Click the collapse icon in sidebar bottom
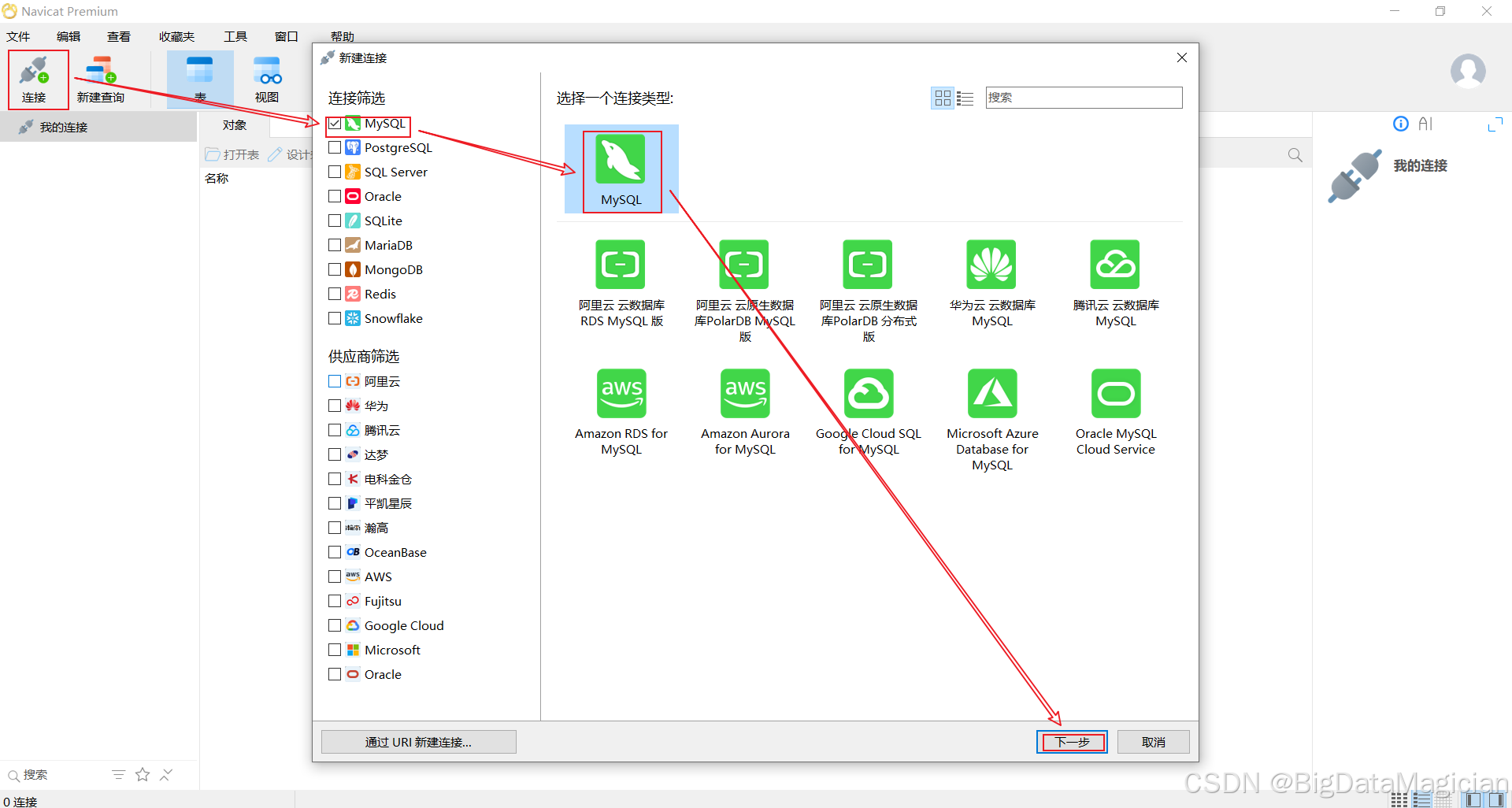1512x808 pixels. 166,775
